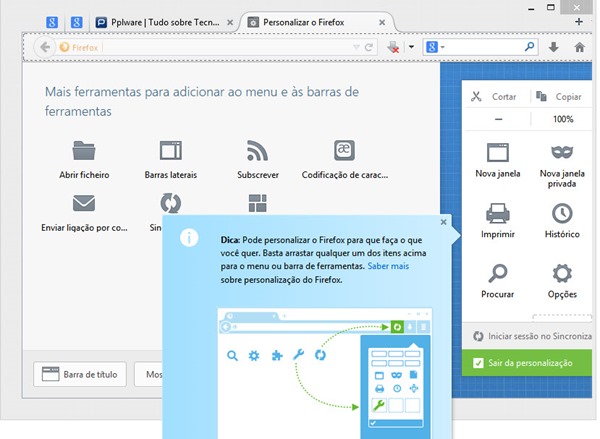The height and width of the screenshot is (439, 600).
Task: Open dropdown next to download helper icon
Action: tap(411, 47)
